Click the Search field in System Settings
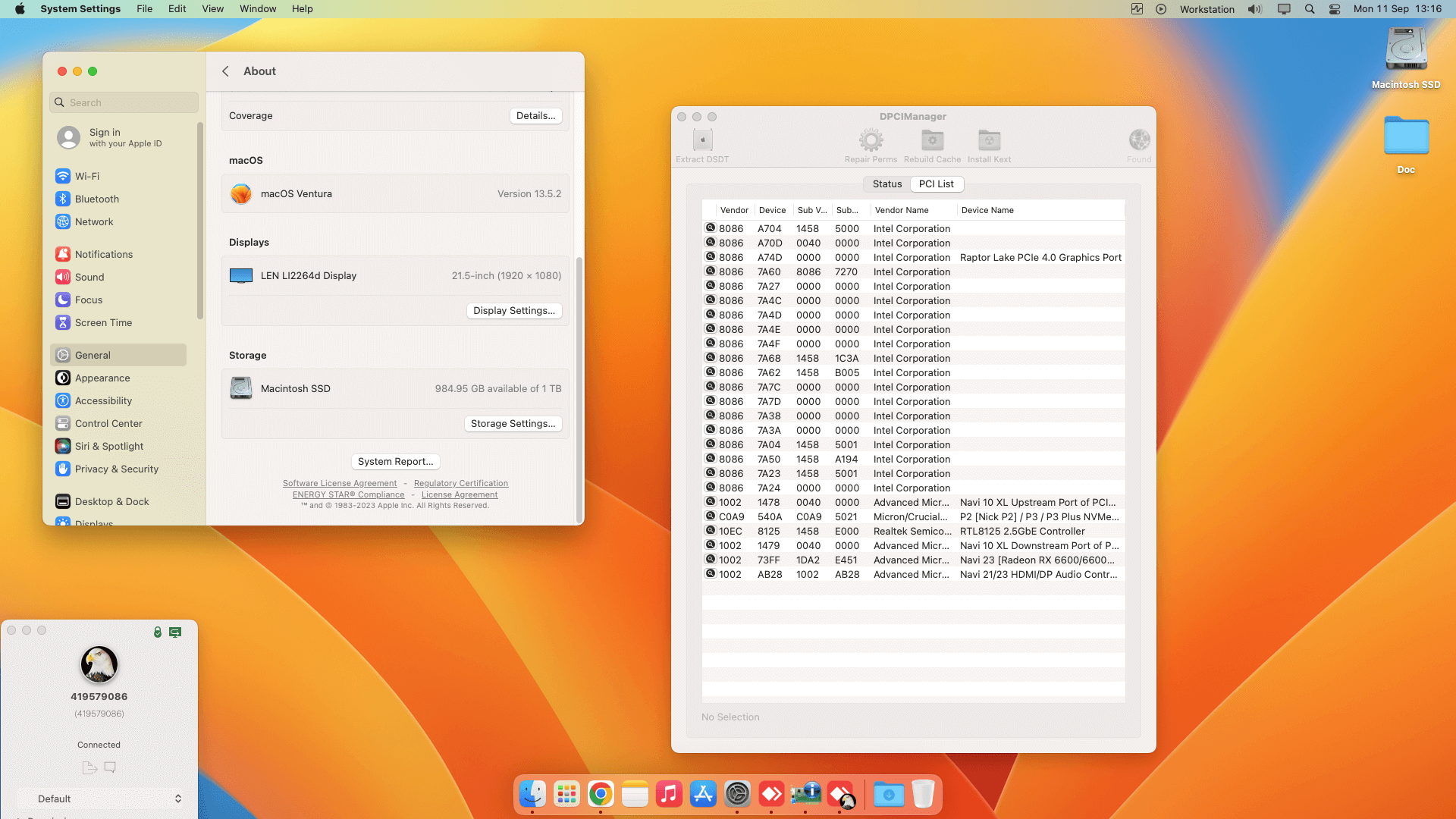Image resolution: width=1456 pixels, height=819 pixels. pos(125,103)
